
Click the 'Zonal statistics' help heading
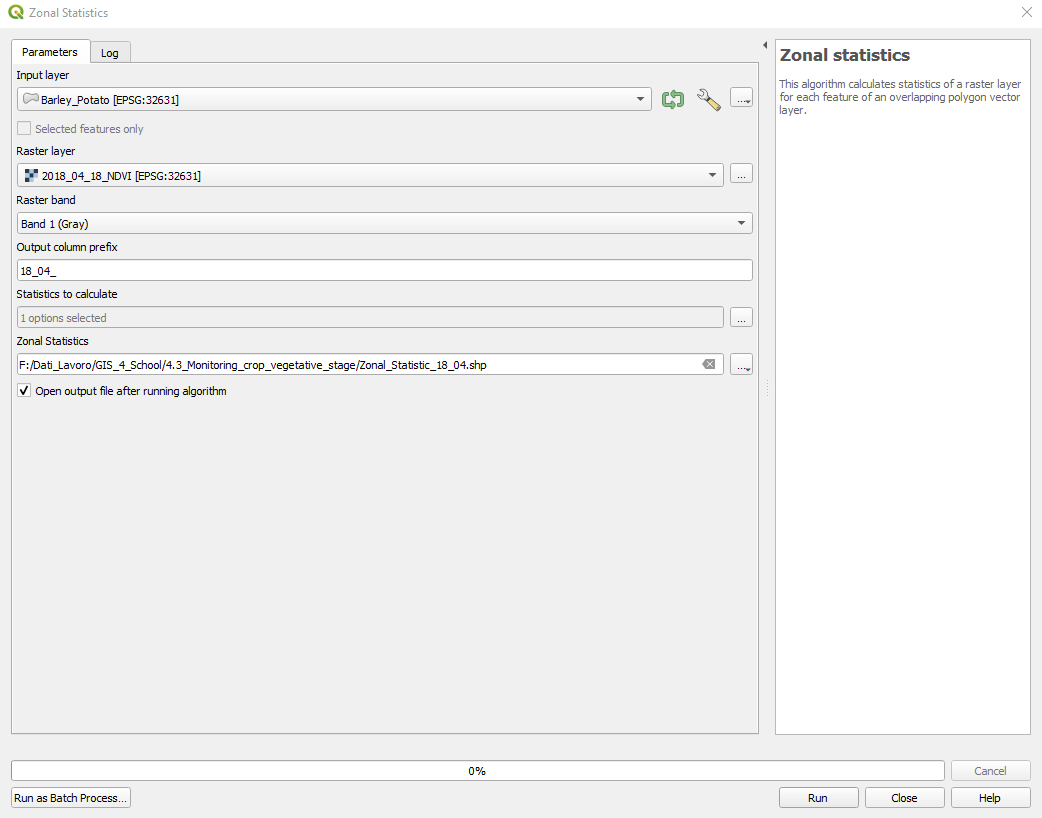(x=845, y=55)
